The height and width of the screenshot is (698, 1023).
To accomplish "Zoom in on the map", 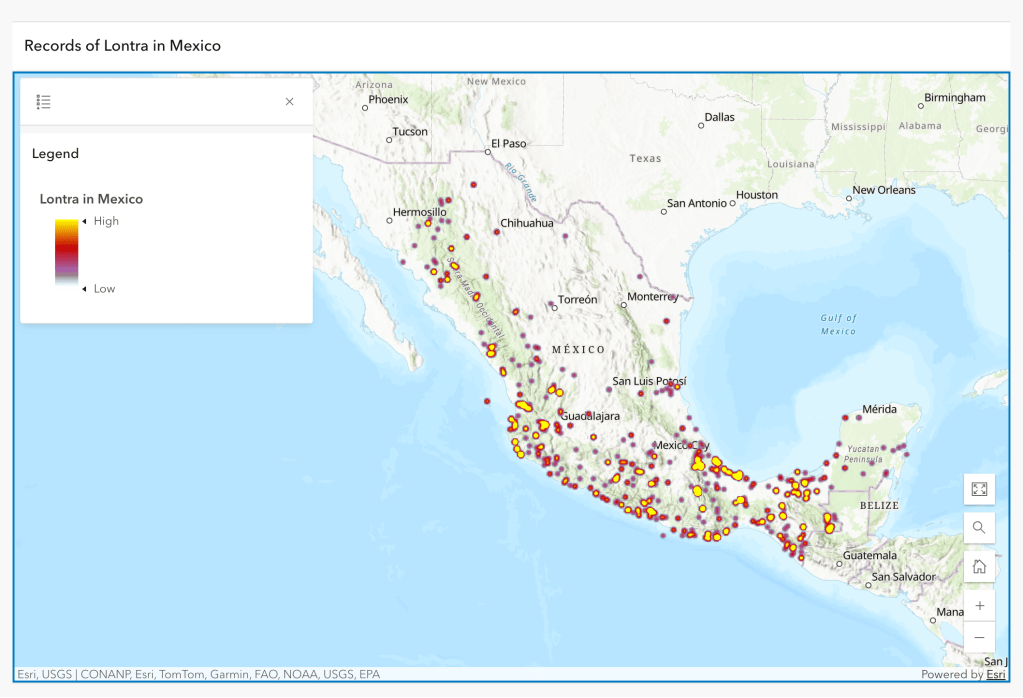I will [979, 606].
